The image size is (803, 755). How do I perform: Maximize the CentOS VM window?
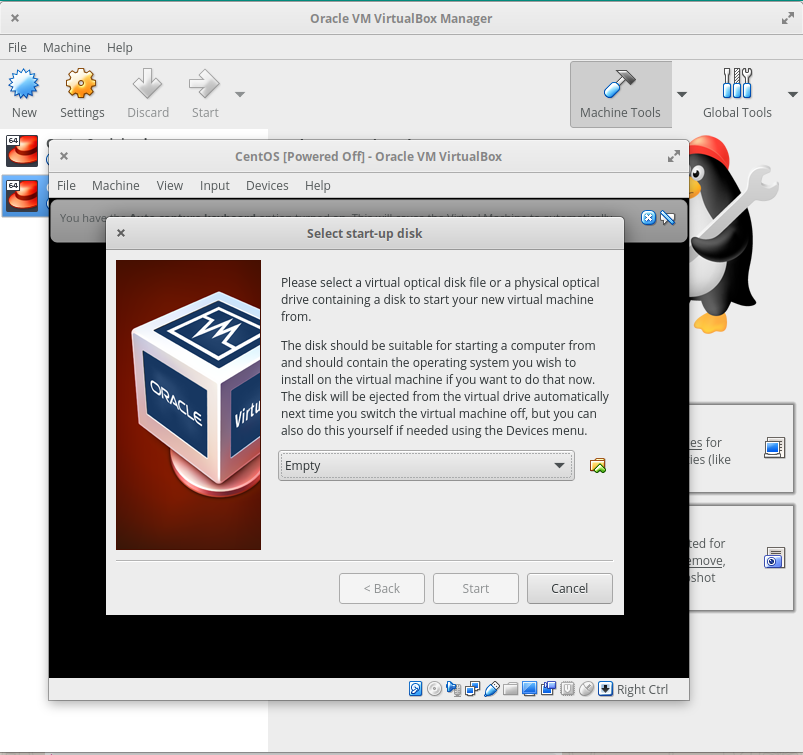point(674,156)
